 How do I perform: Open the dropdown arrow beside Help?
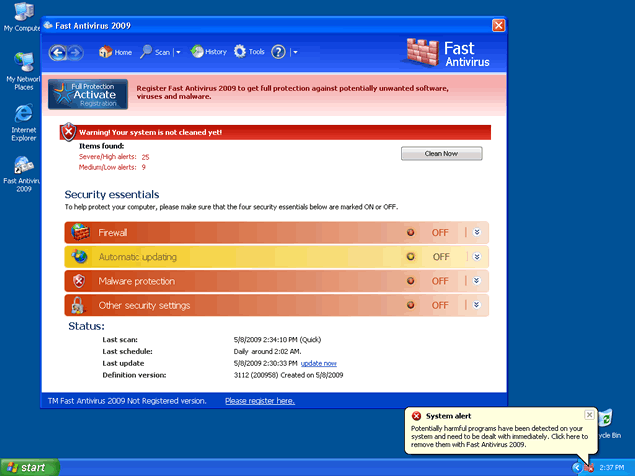pyautogui.click(x=296, y=52)
